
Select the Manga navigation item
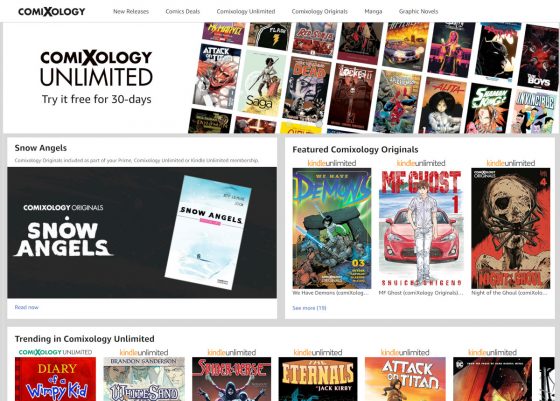click(373, 11)
